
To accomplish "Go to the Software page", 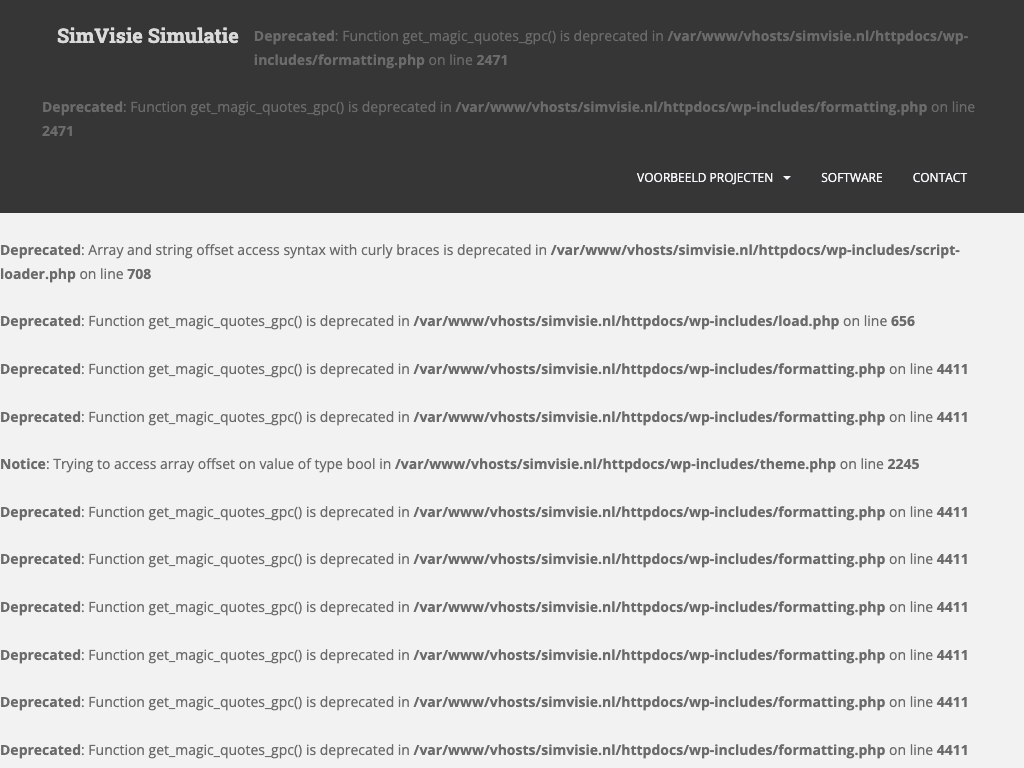I will tap(851, 178).
